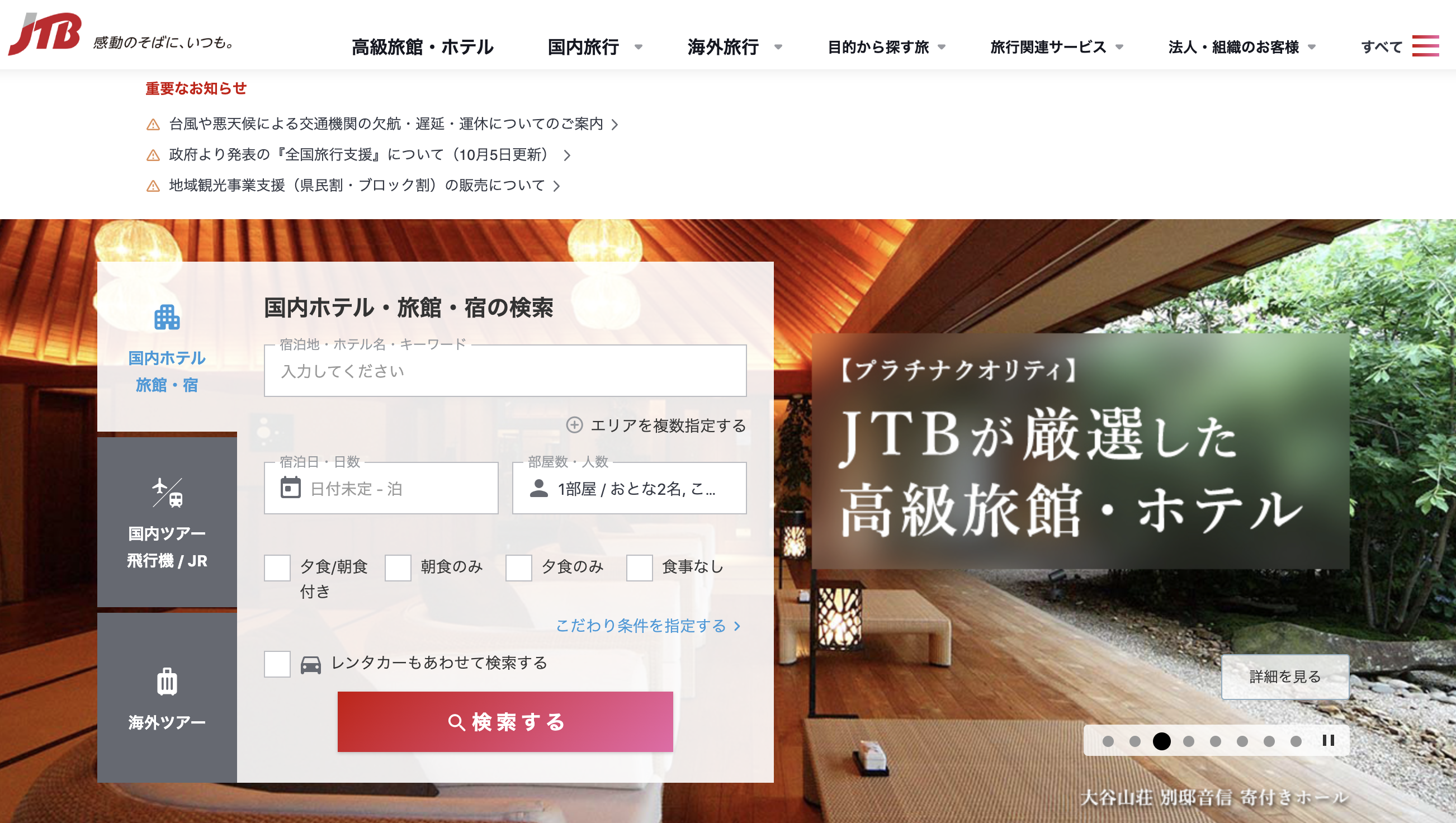Open the 地域観光事業支援 sales notice link
This screenshot has width=1456, height=823.
357,186
